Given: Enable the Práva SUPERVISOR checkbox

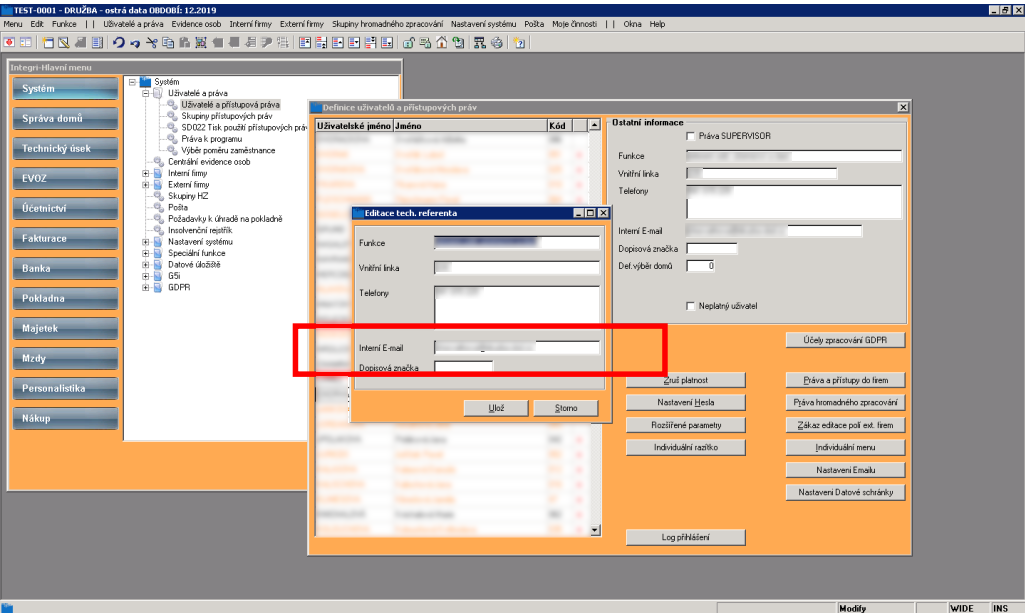Looking at the screenshot, I should (690, 136).
